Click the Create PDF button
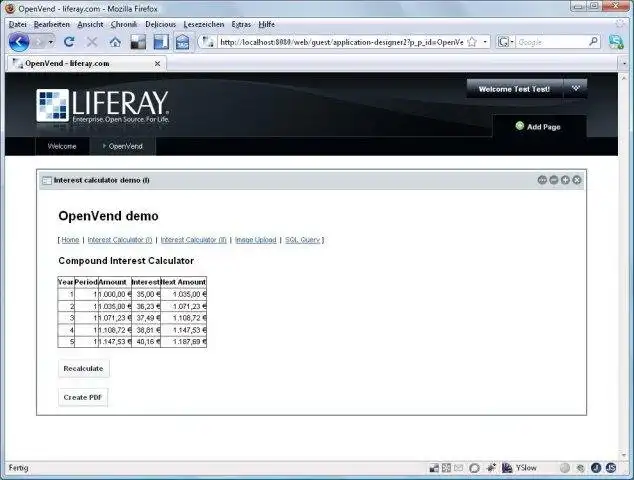The height and width of the screenshot is (480, 634). click(x=83, y=397)
